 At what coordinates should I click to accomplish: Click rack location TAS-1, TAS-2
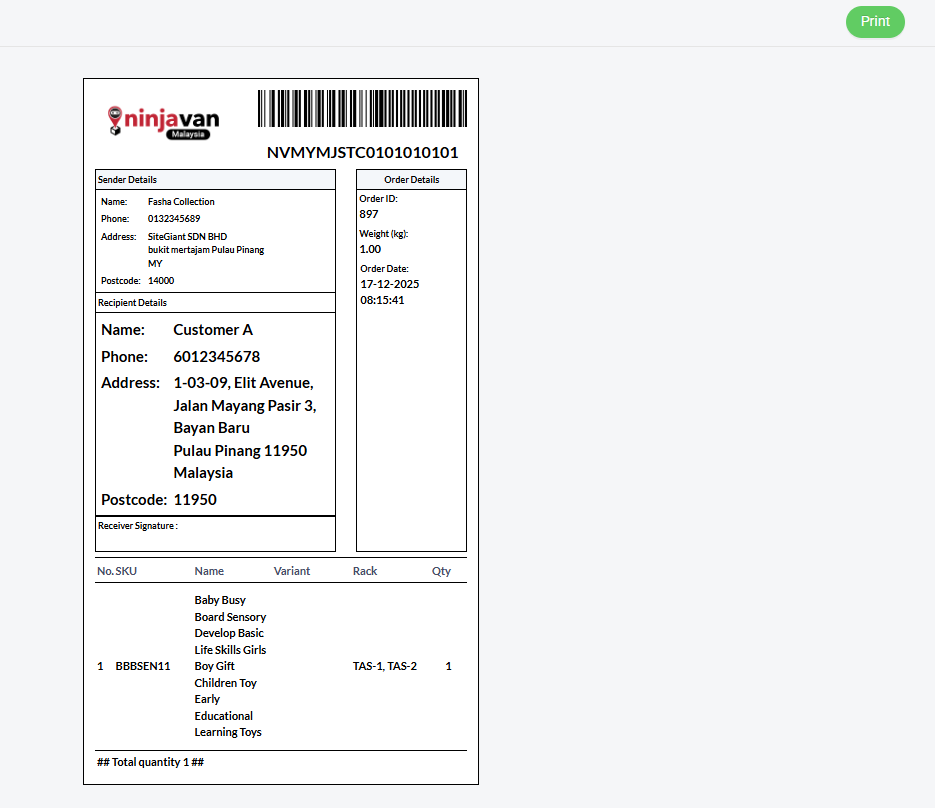(385, 666)
